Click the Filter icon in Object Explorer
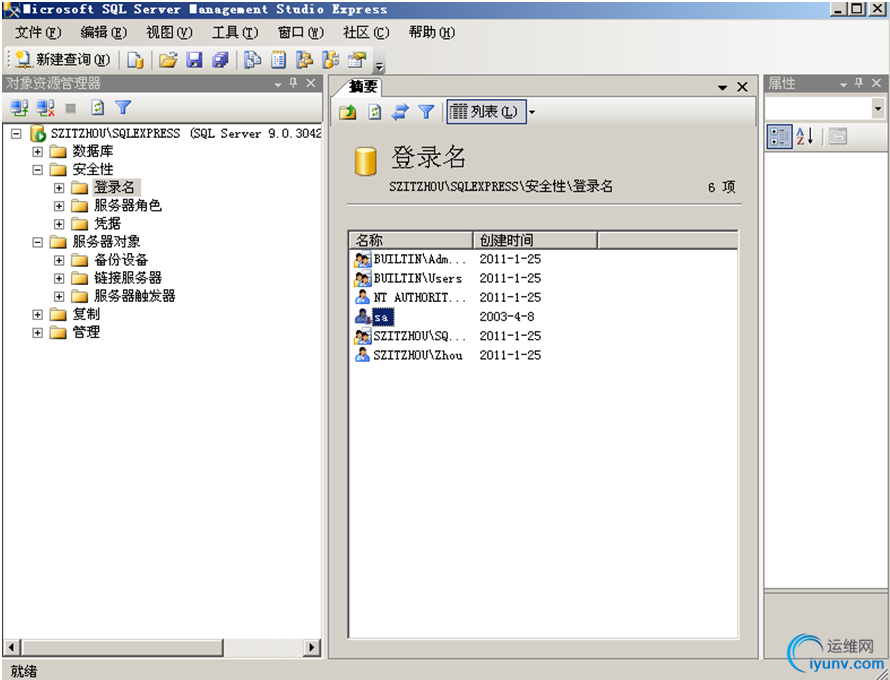The width and height of the screenshot is (890, 680). coord(123,107)
